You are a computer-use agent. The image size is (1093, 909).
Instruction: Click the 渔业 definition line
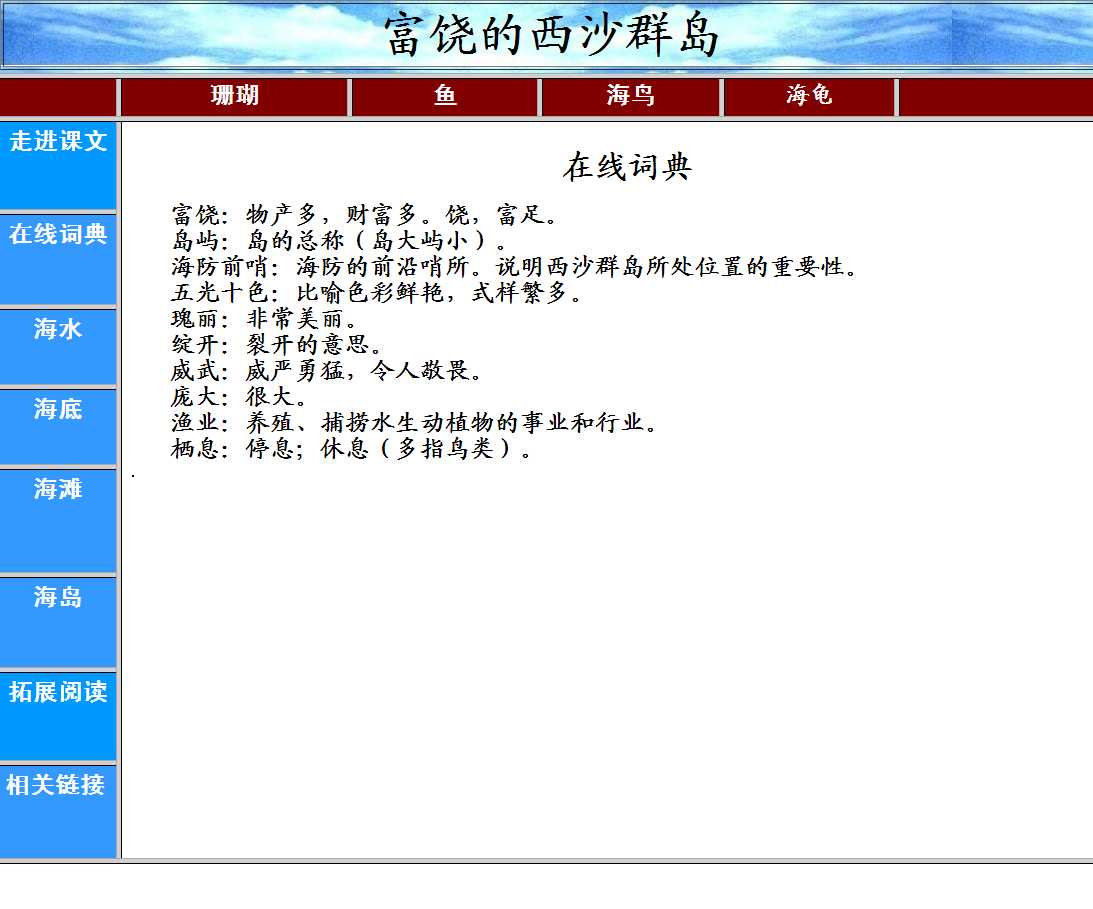coord(414,423)
